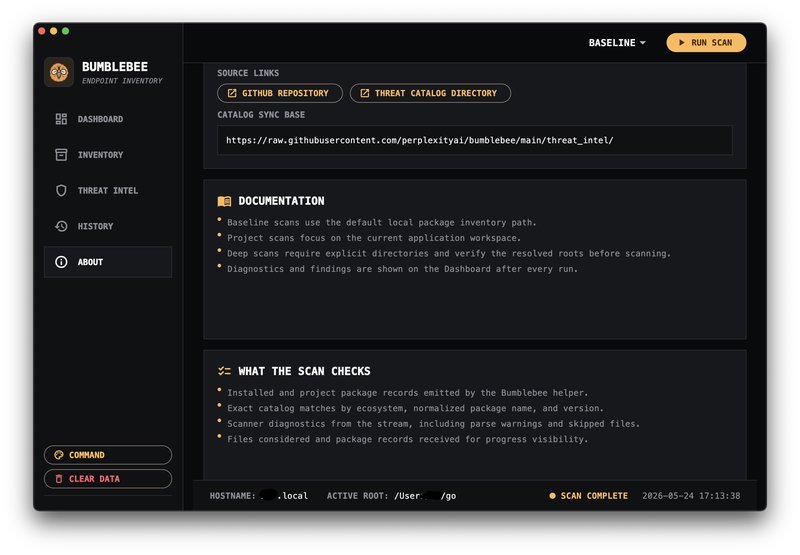Open the Inventory section
Viewport: 800px width, 555px height.
pyautogui.click(x=108, y=155)
